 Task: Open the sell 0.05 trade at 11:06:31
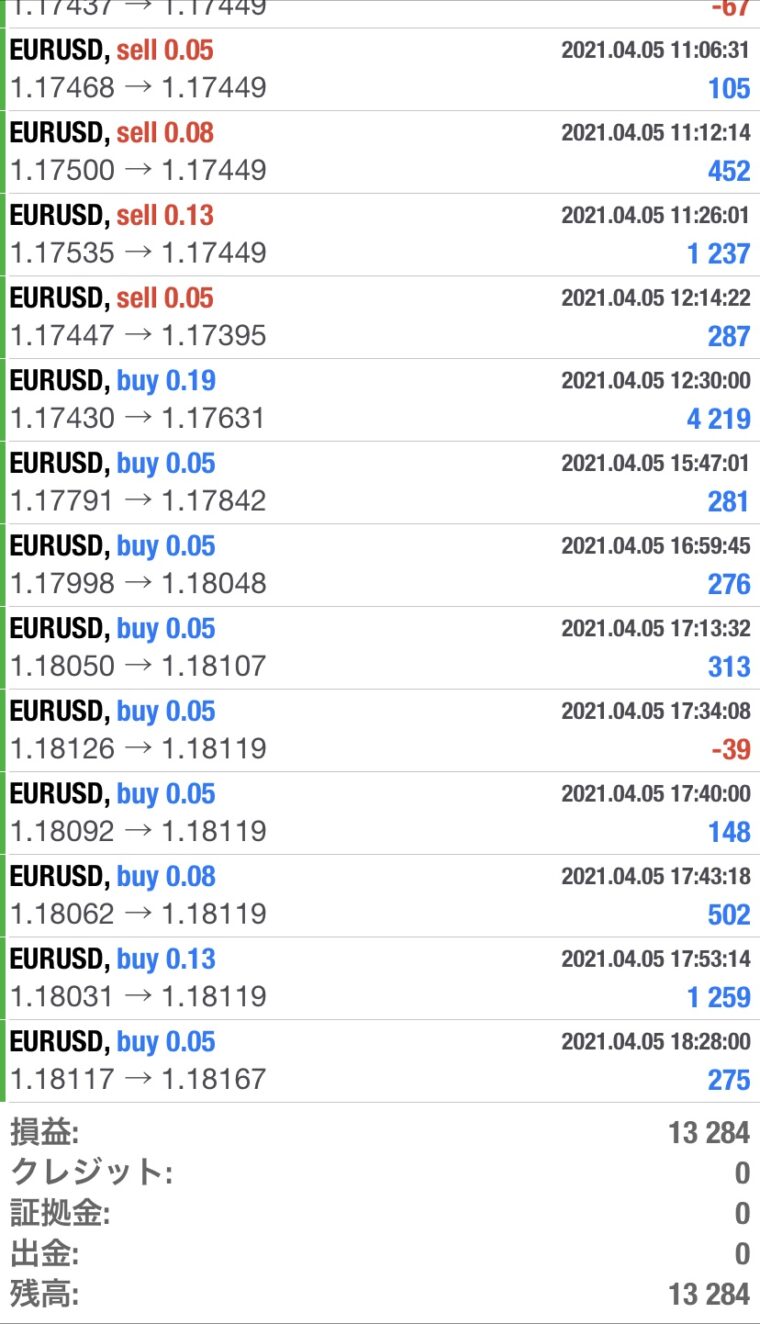380,69
